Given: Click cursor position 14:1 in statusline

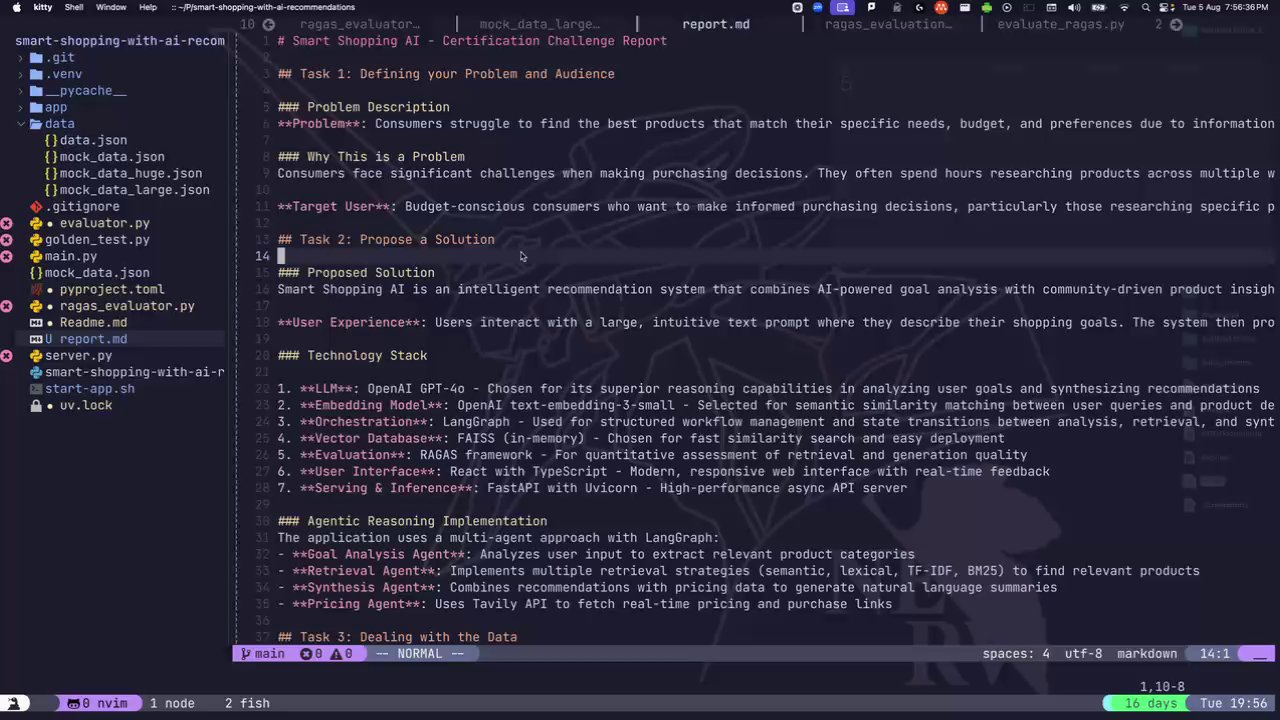Looking at the screenshot, I should coord(1214,654).
